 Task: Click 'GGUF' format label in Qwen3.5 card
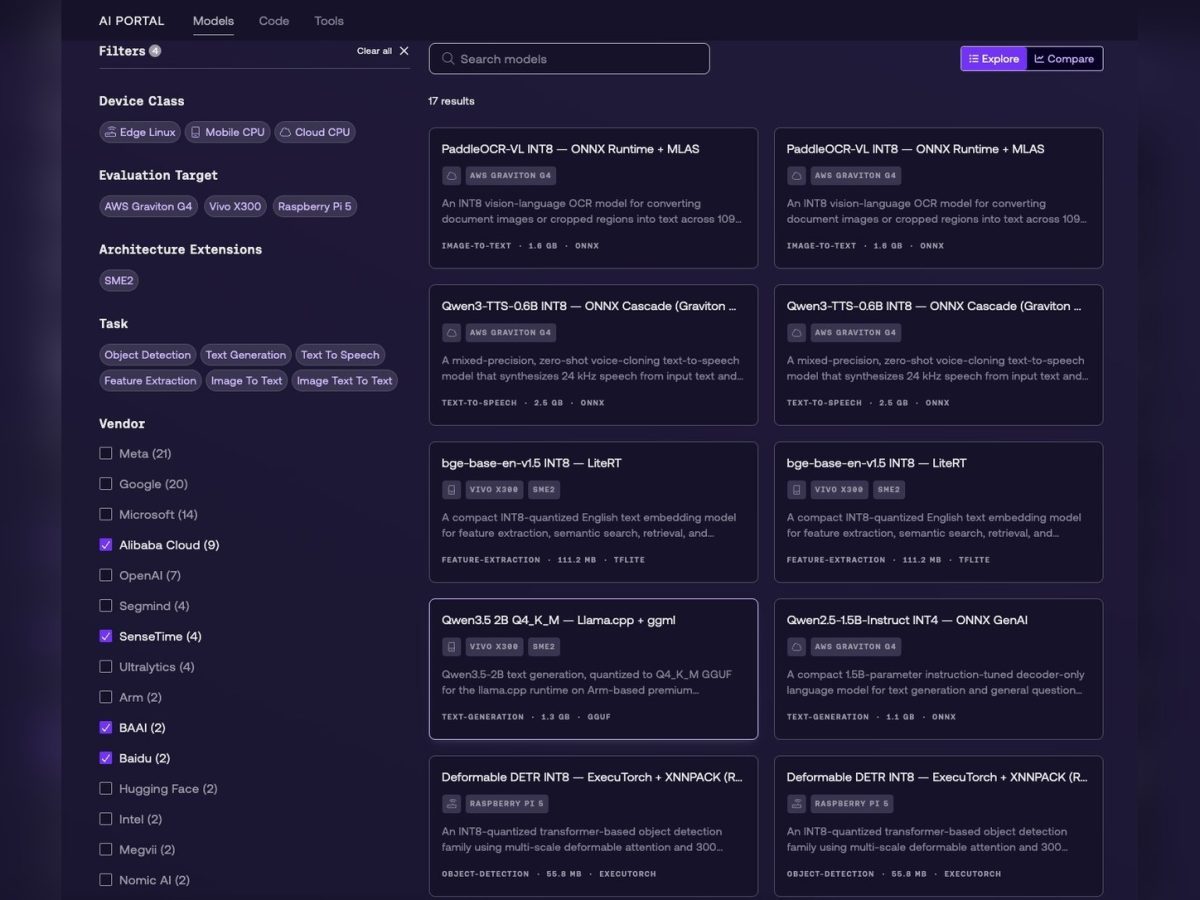coord(600,717)
